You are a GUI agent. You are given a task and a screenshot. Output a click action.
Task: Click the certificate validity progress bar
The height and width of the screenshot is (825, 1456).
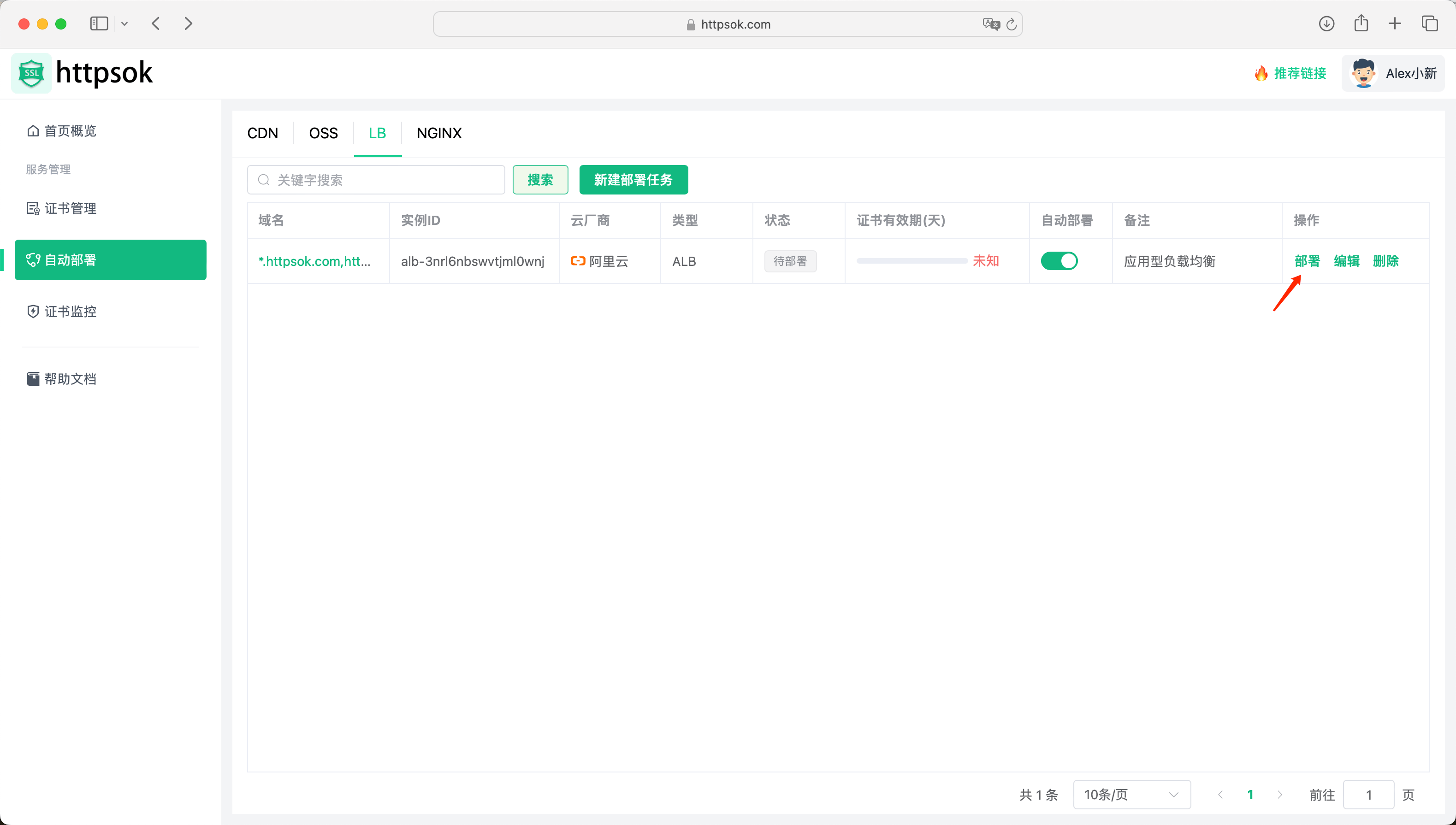pyautogui.click(x=911, y=261)
